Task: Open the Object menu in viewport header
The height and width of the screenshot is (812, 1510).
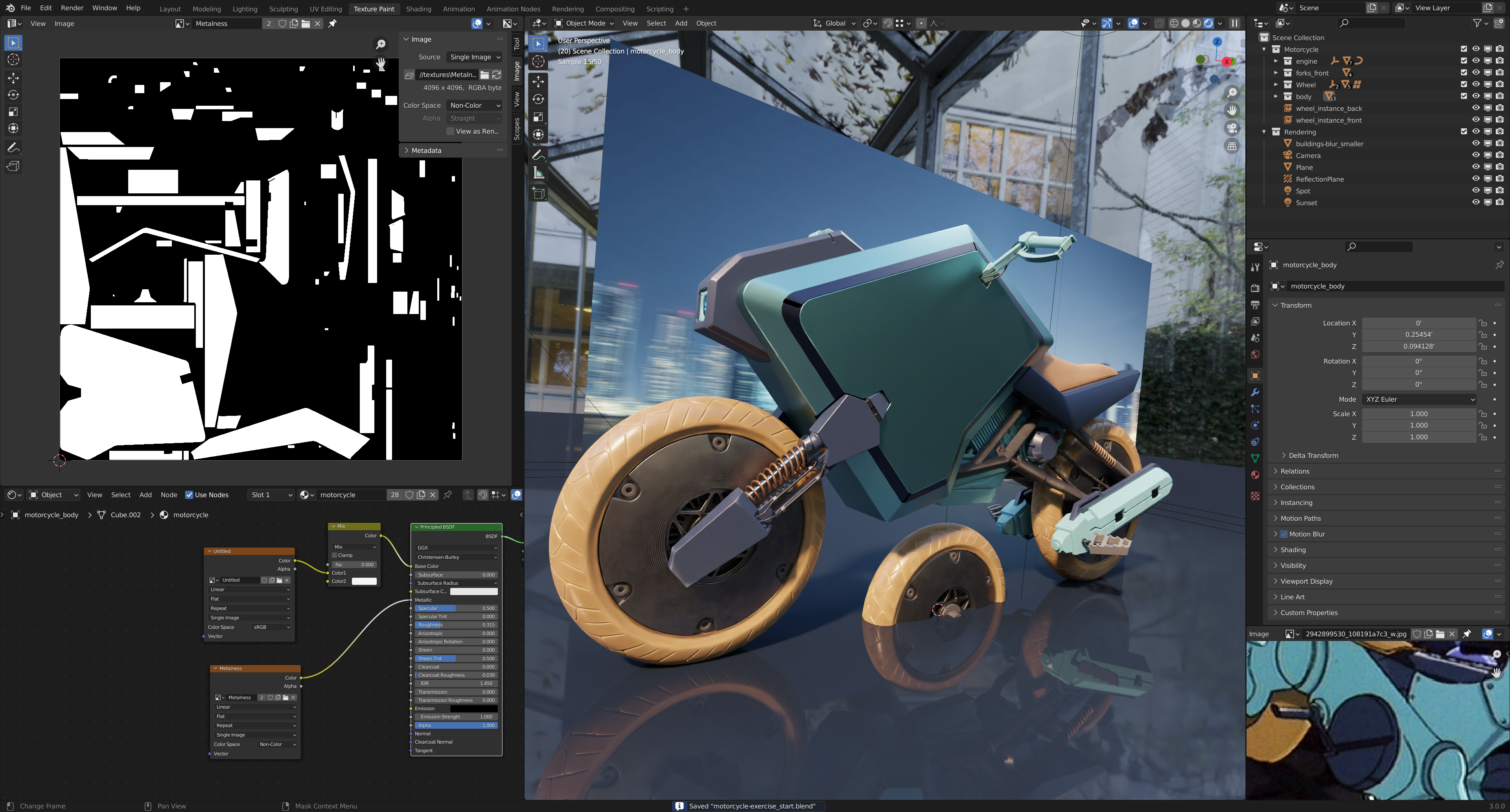Action: (706, 24)
